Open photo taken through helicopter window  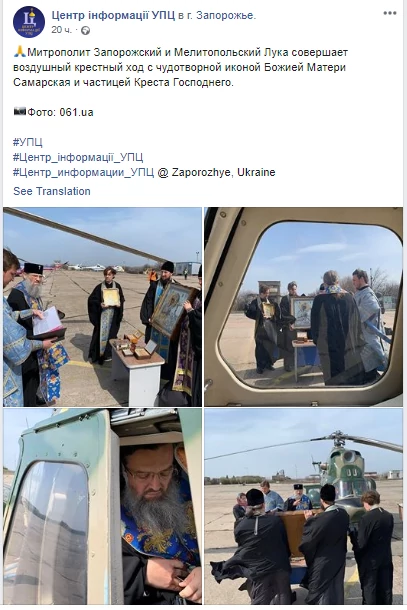click(303, 307)
